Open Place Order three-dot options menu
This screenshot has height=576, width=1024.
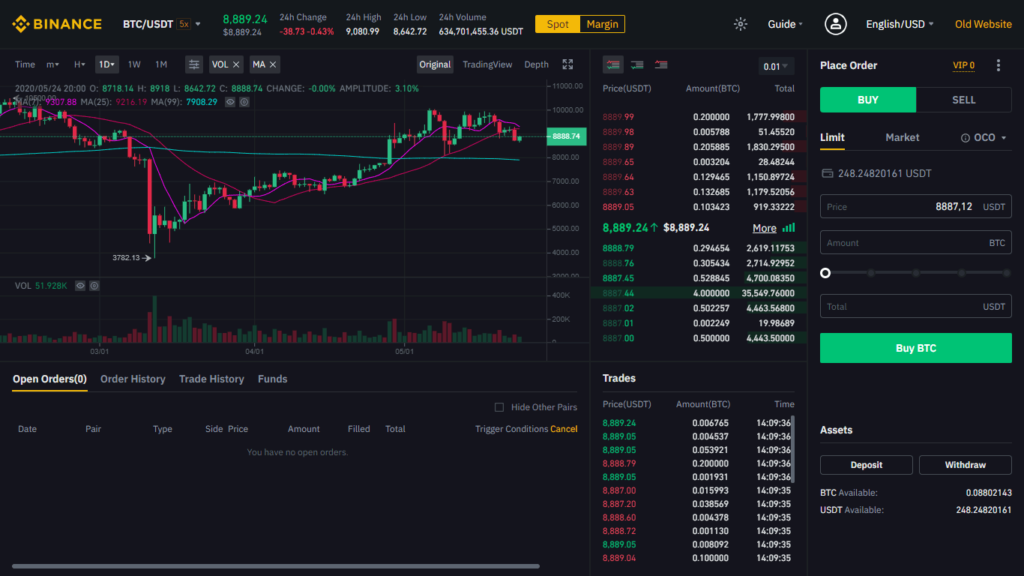point(998,65)
